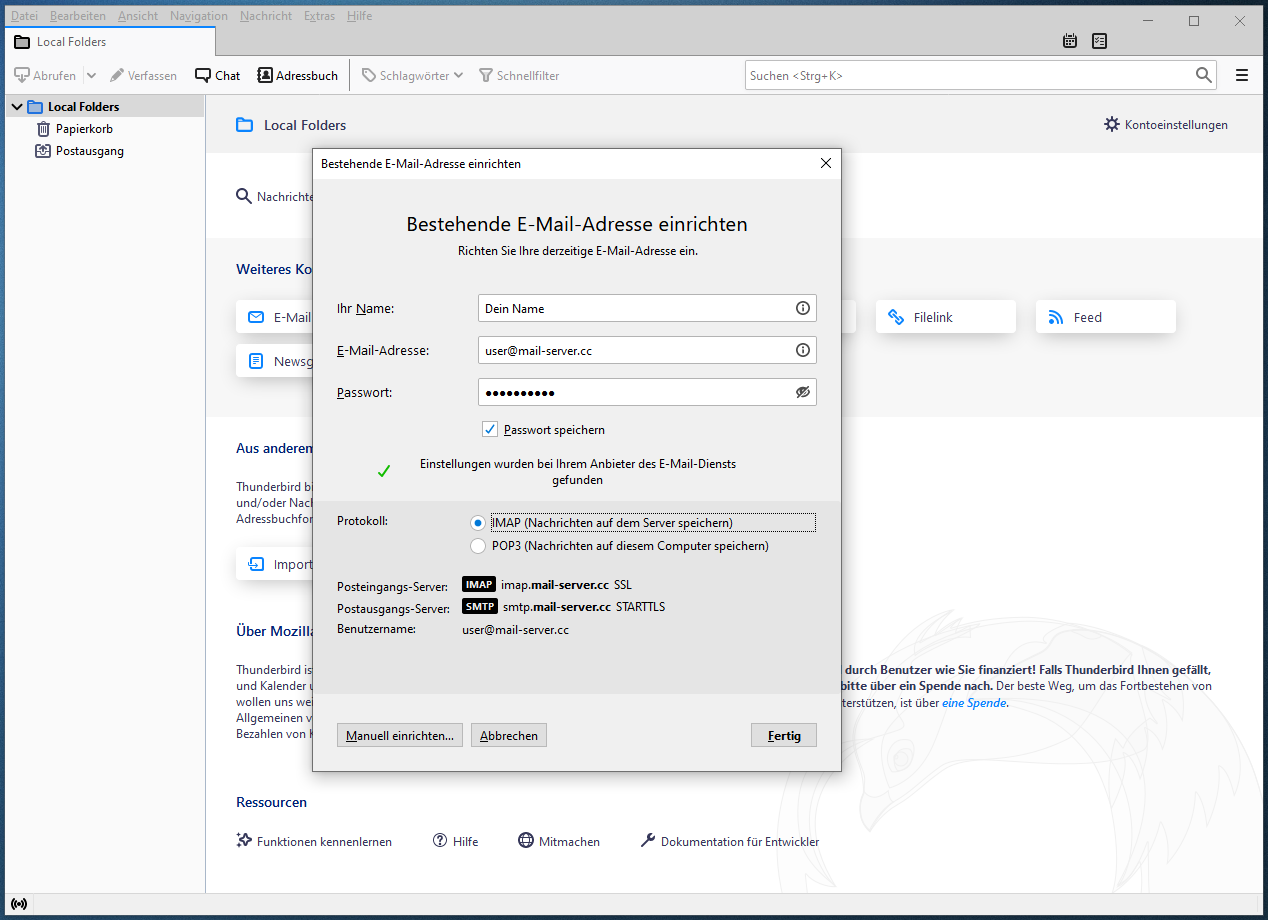Open the Extras menu
The height and width of the screenshot is (920, 1268).
click(319, 16)
